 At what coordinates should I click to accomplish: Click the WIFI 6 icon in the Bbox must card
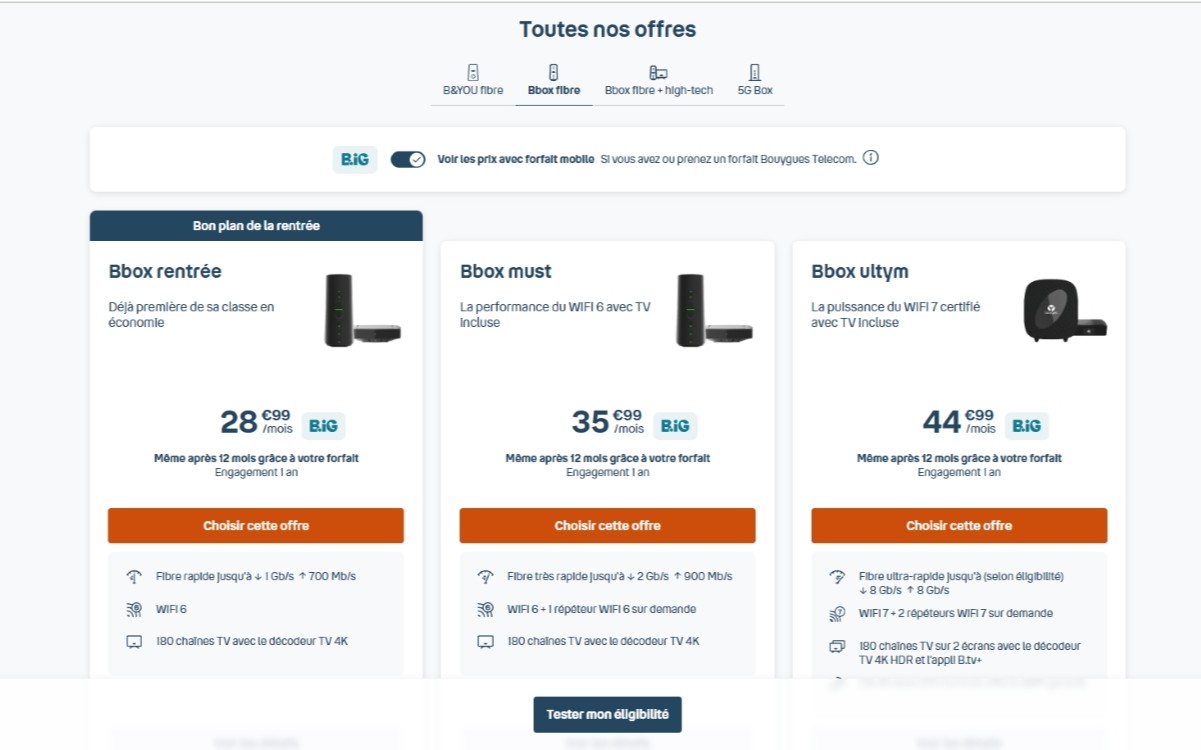486,609
